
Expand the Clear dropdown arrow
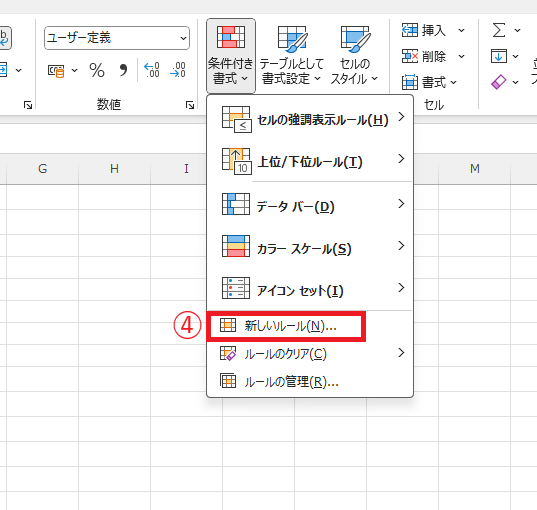pyautogui.click(x=515, y=83)
